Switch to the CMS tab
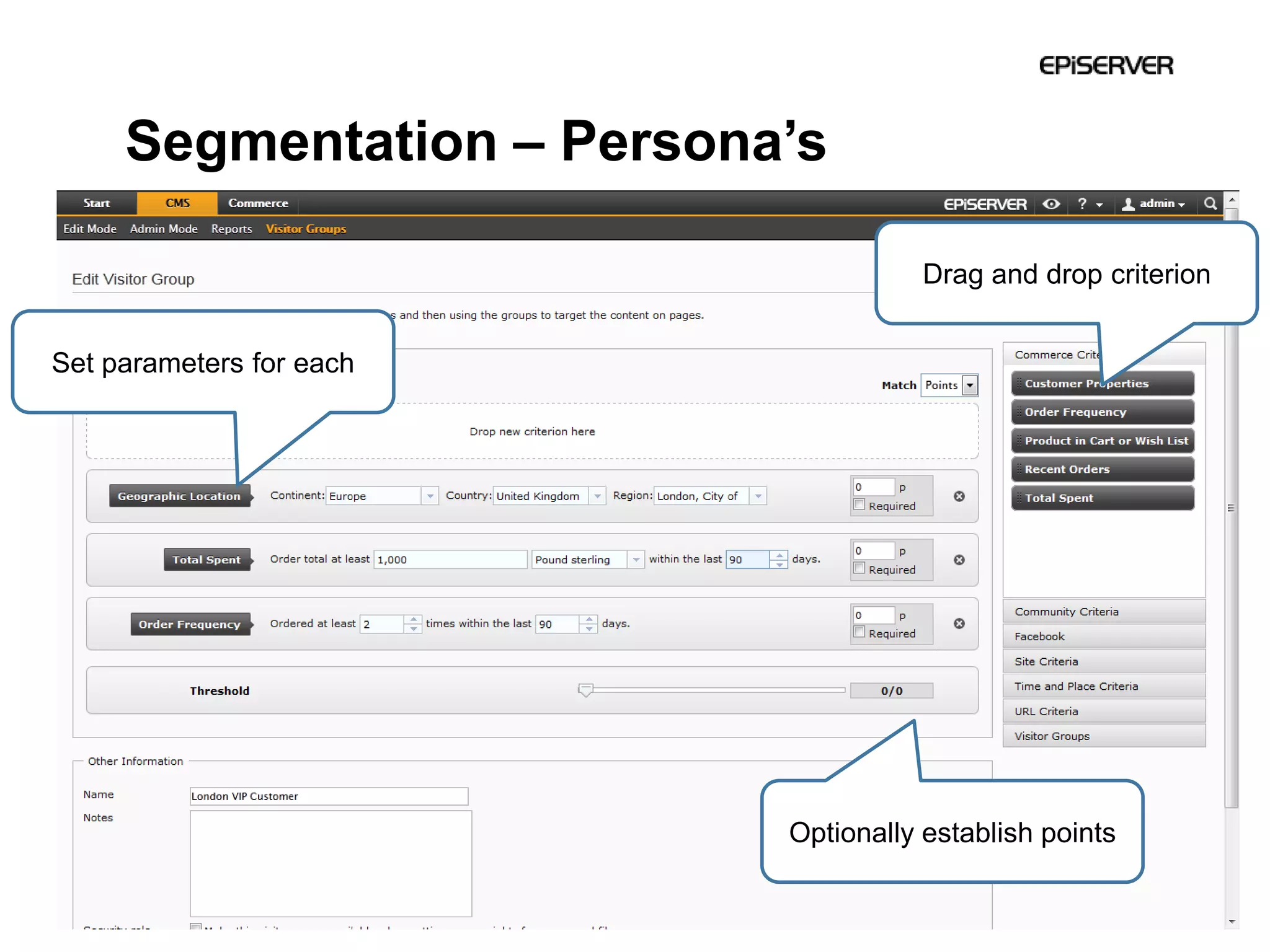 point(177,203)
